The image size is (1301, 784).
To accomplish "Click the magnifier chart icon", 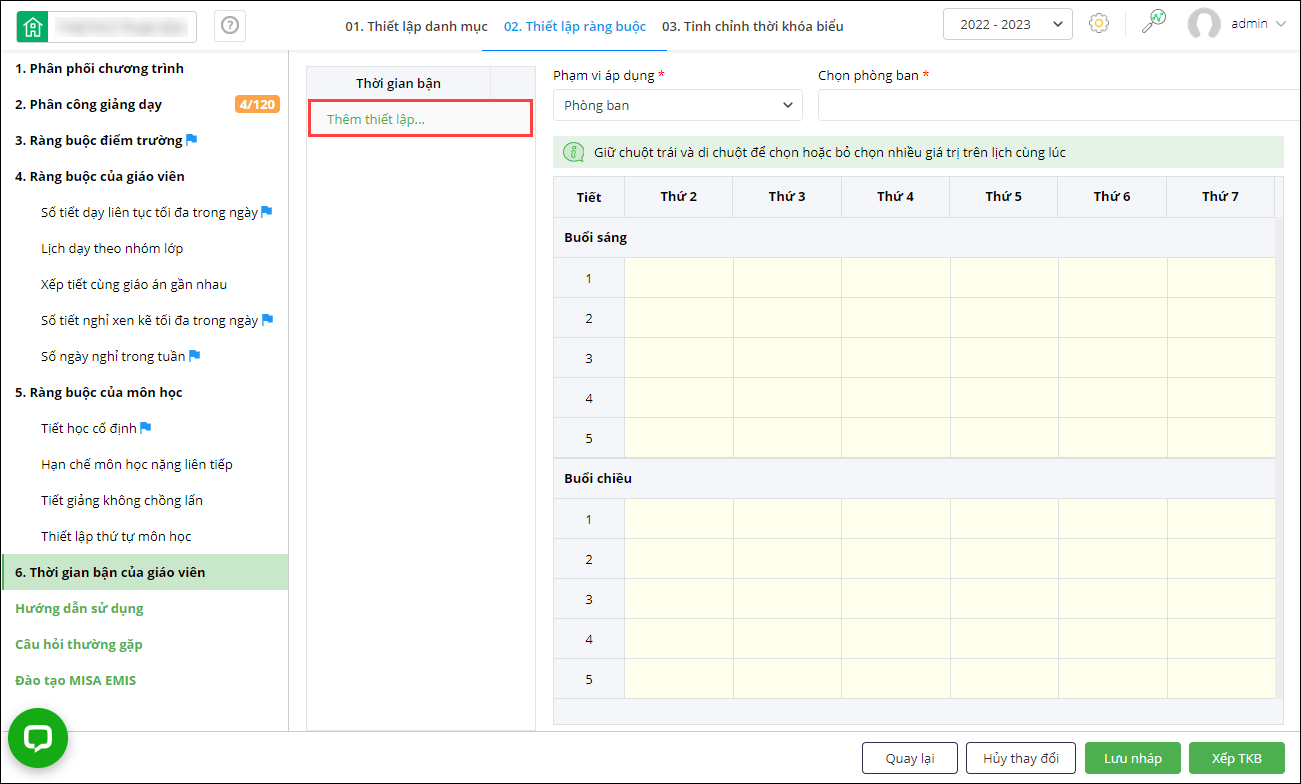I will click(x=1154, y=23).
